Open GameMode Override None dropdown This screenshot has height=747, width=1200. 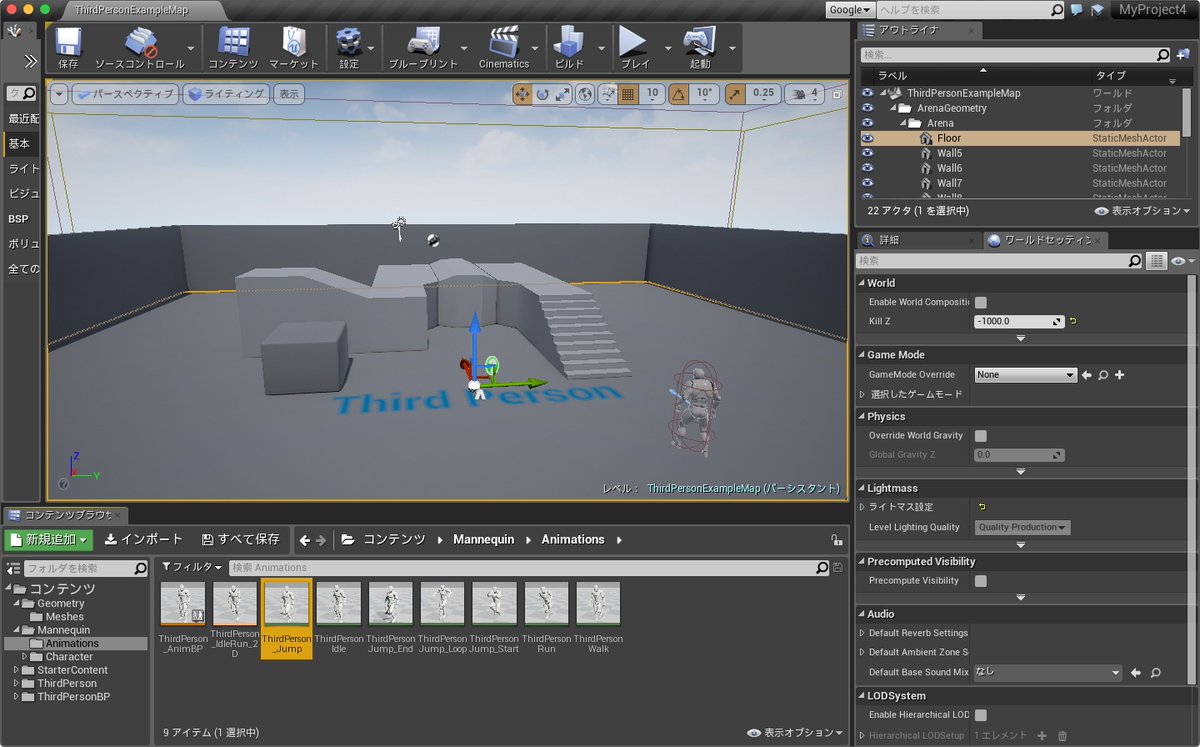point(1025,375)
